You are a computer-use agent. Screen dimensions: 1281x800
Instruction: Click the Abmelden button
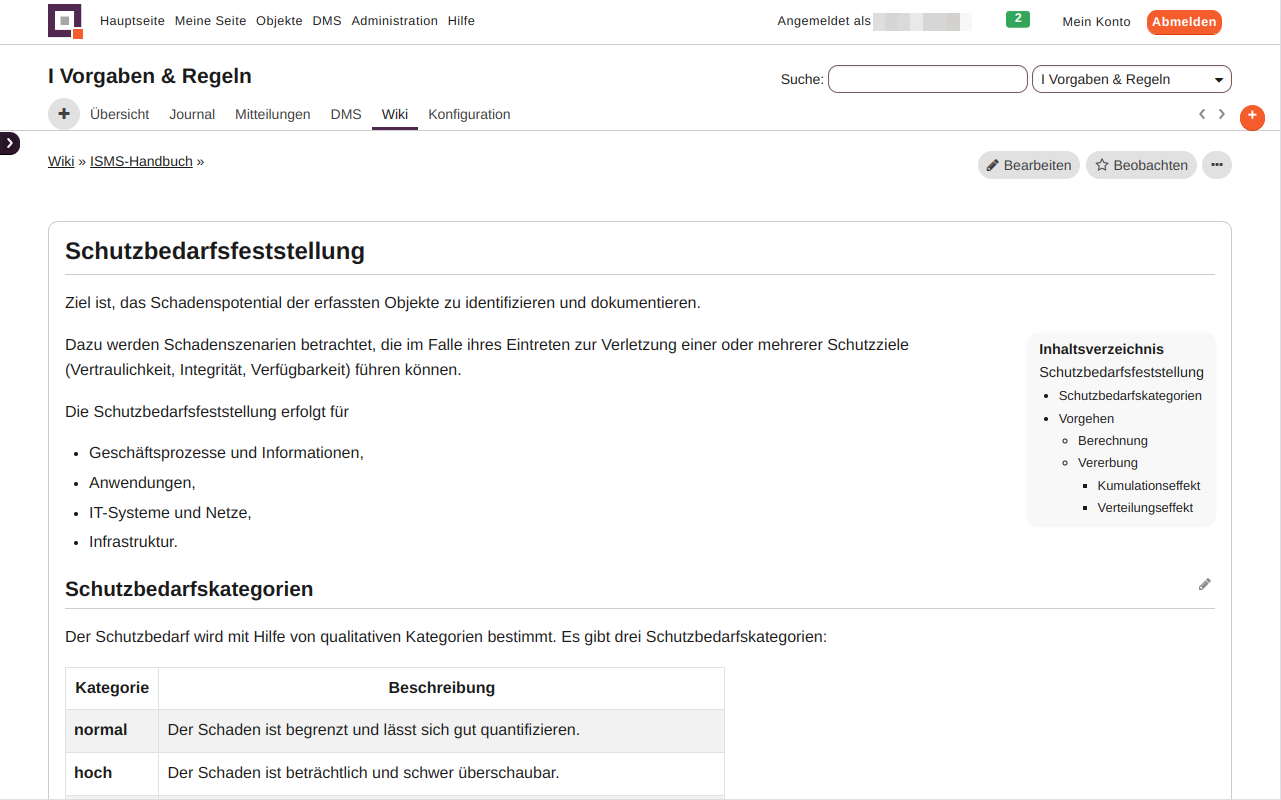(1183, 21)
